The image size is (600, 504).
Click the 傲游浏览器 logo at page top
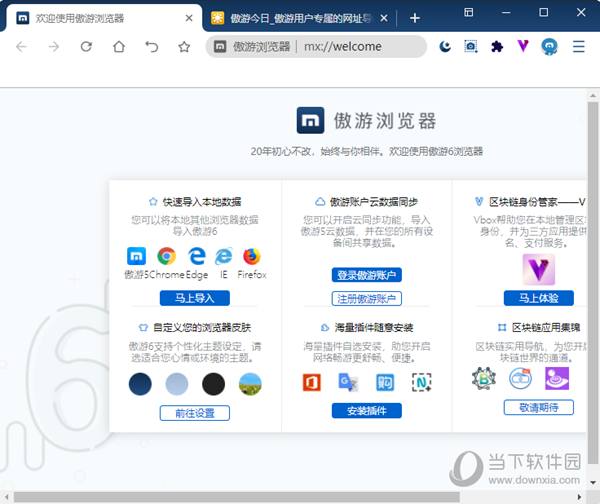[x=366, y=120]
